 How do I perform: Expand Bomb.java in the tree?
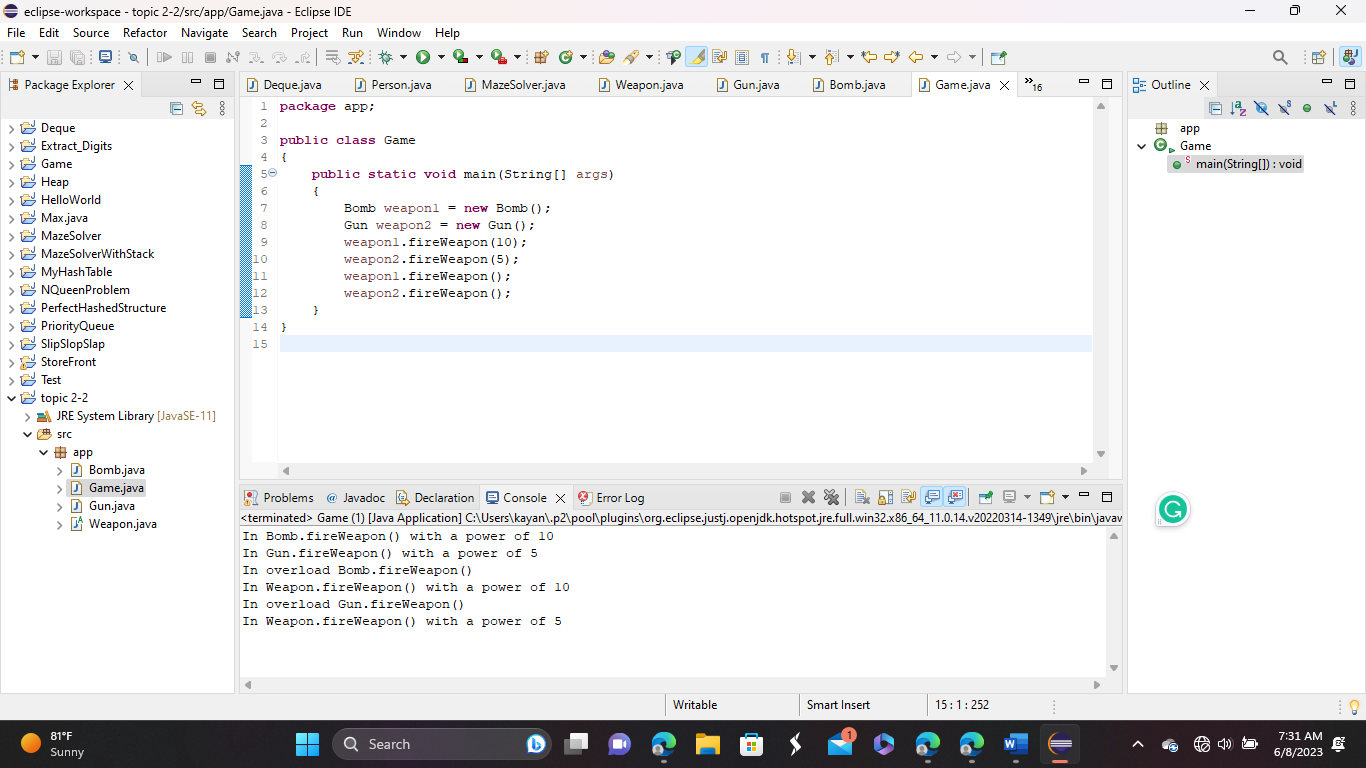click(60, 470)
